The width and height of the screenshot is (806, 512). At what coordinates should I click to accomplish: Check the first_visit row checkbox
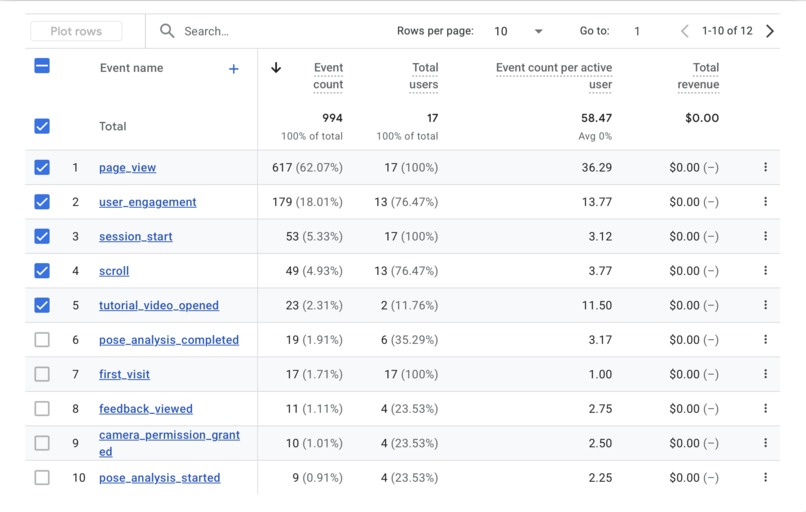point(42,374)
